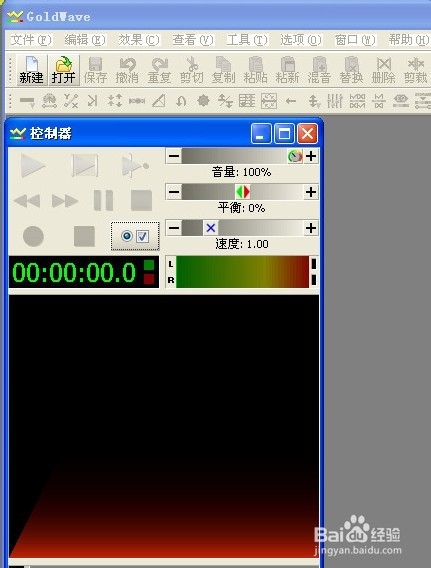Click the 平衡 balance slider handle

243,192
